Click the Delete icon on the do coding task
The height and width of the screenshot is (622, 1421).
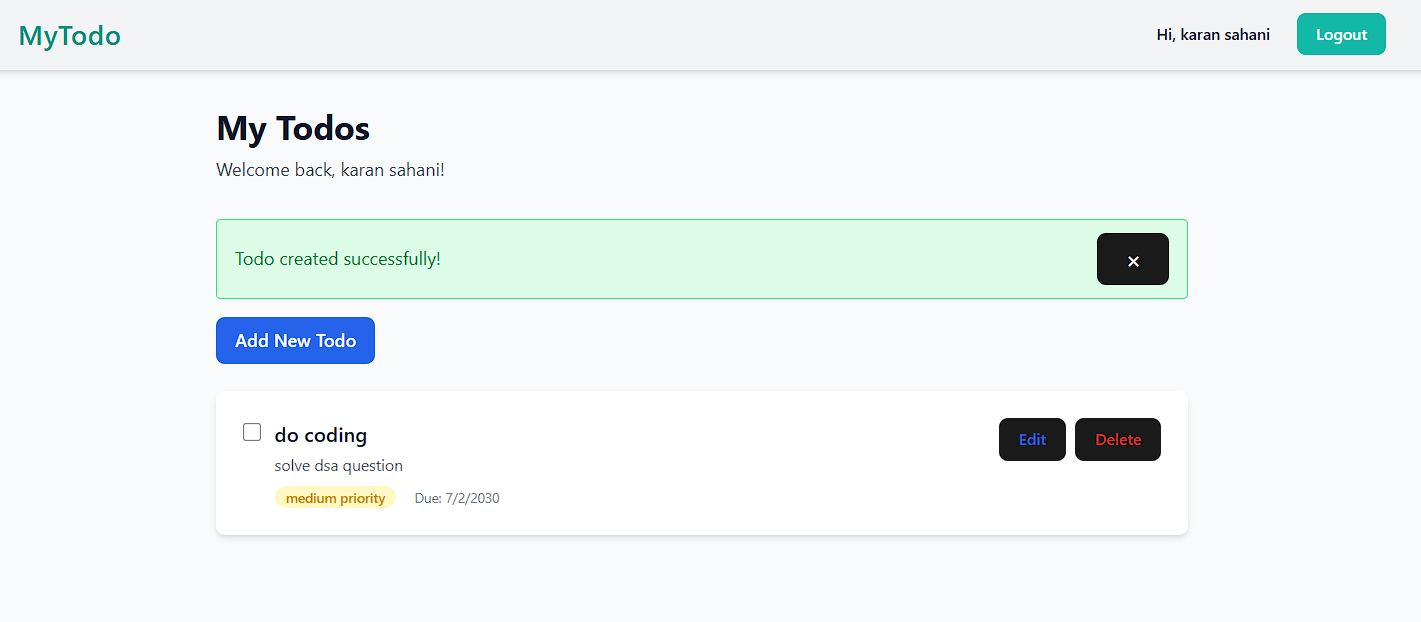1117,439
